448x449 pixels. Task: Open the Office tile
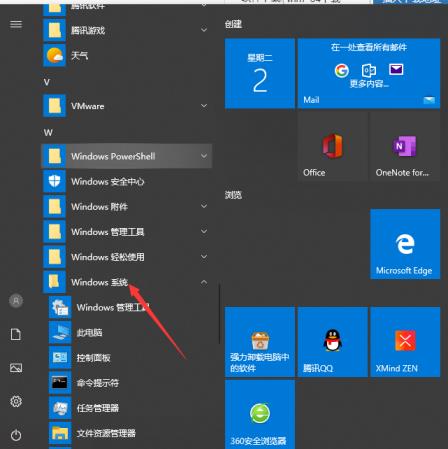coord(333,146)
